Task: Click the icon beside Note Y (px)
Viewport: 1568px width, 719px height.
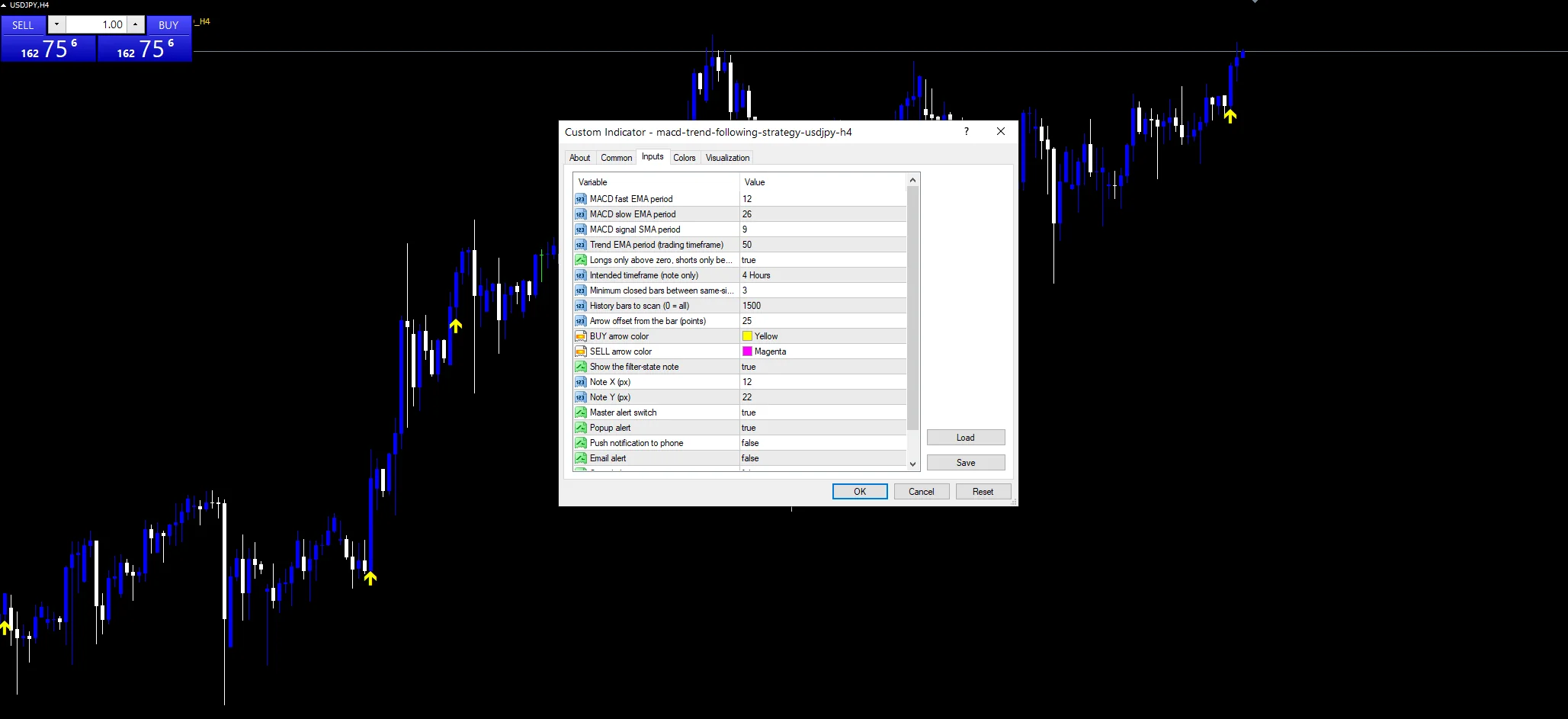Action: point(581,397)
